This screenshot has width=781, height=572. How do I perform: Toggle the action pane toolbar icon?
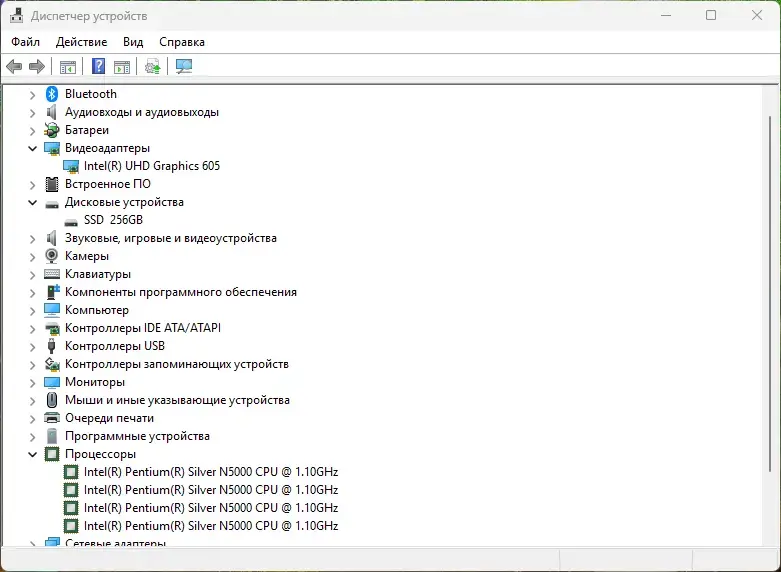pos(122,66)
